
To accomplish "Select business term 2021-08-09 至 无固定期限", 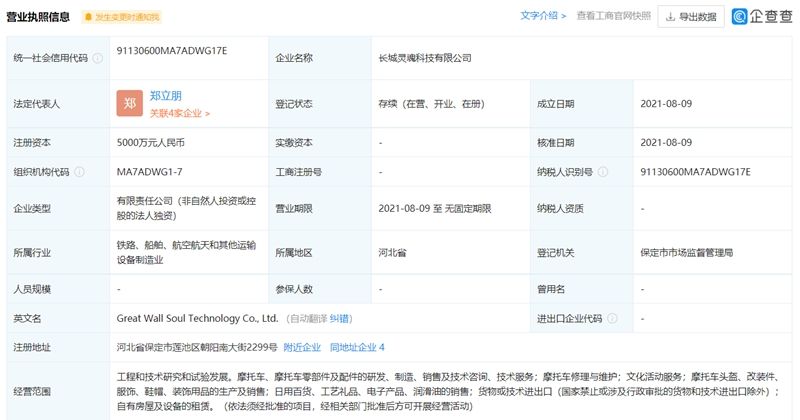I will click(435, 208).
